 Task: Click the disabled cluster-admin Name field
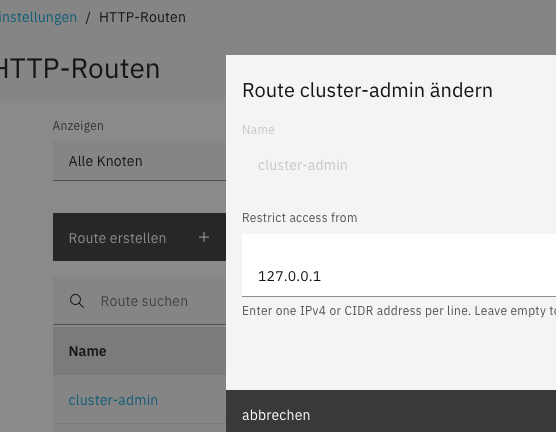[x=399, y=165]
